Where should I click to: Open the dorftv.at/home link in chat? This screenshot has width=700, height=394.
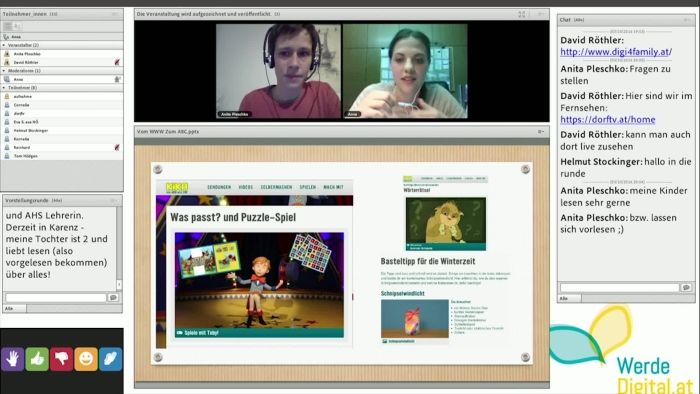pos(608,120)
